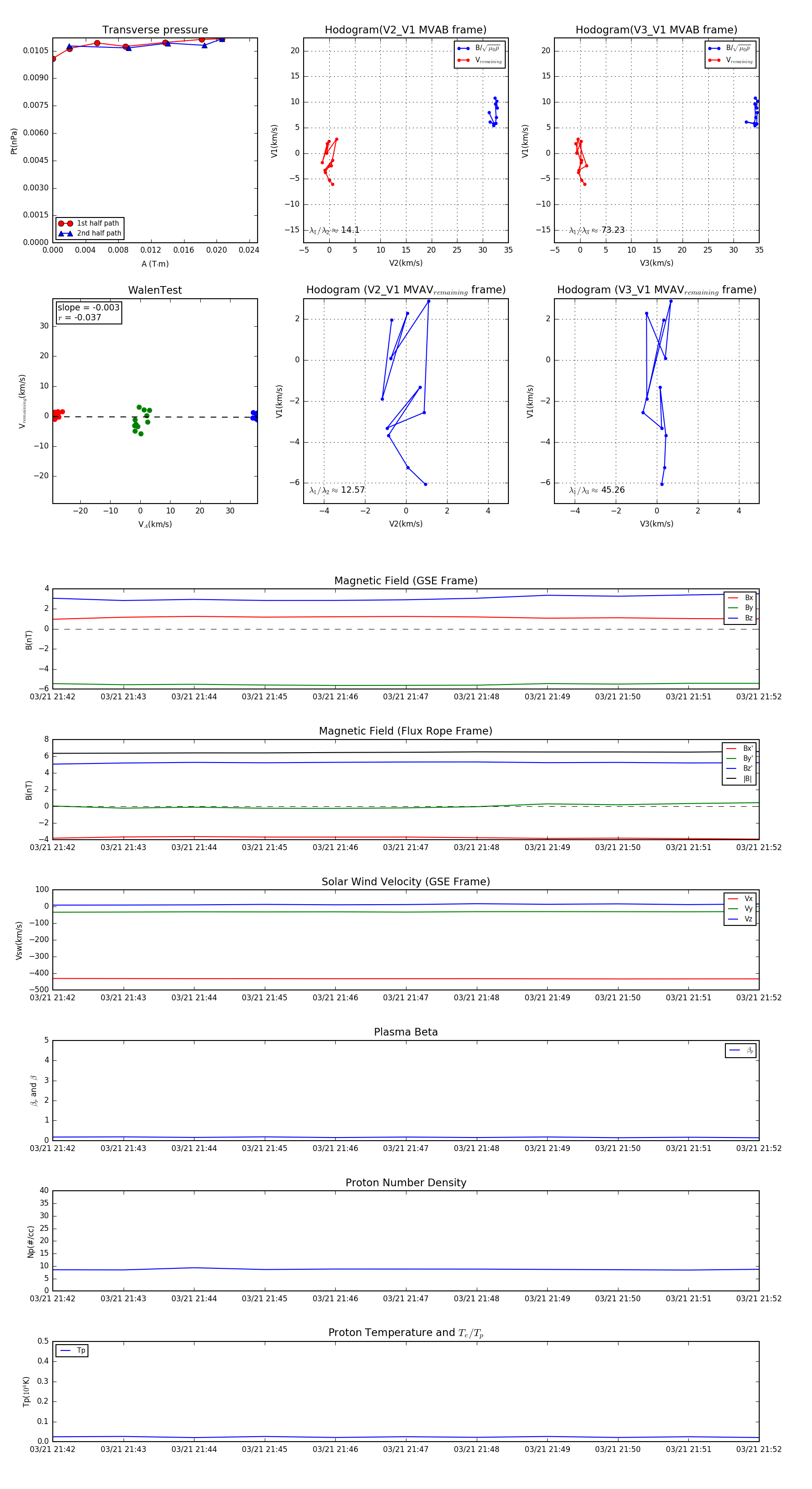Click the "slope = -0.003" annotation
The height and width of the screenshot is (1489, 812).
[x=88, y=308]
